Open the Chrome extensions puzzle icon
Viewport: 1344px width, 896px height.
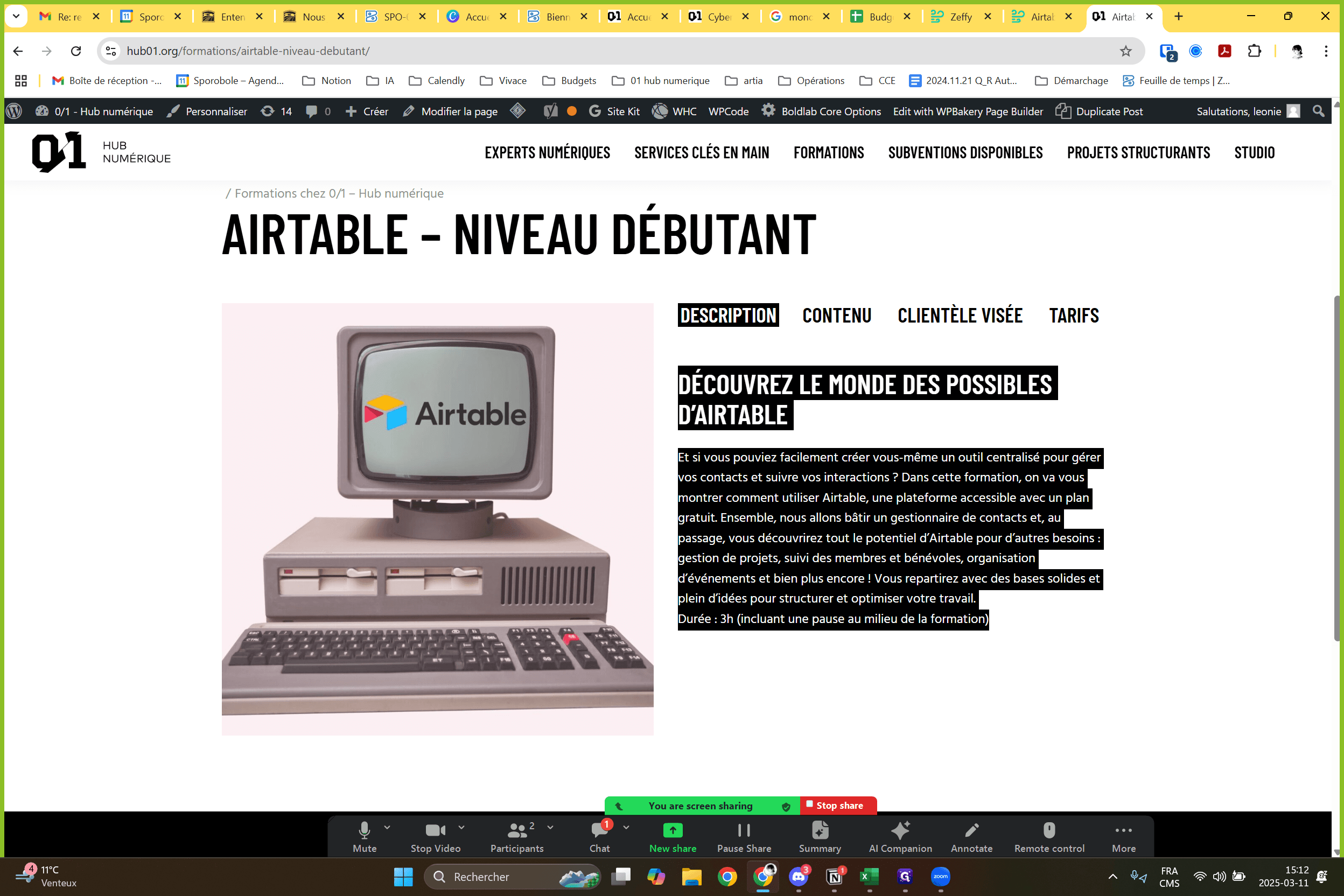click(x=1254, y=51)
